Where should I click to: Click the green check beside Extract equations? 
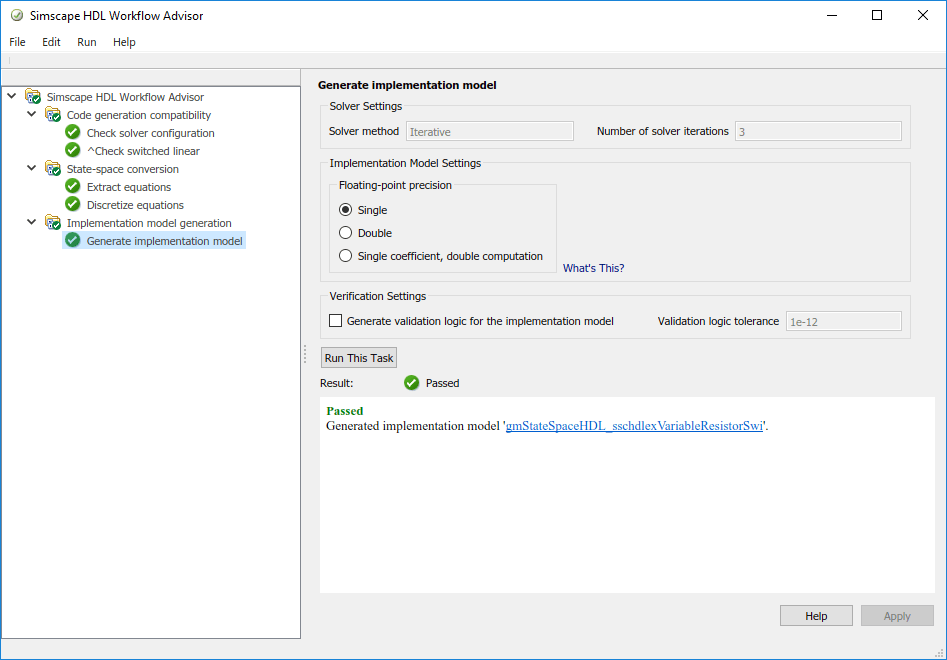(72, 187)
